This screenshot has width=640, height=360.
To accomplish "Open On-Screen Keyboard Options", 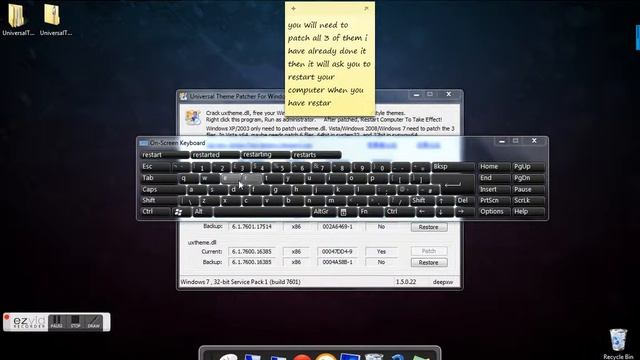I will (494, 212).
